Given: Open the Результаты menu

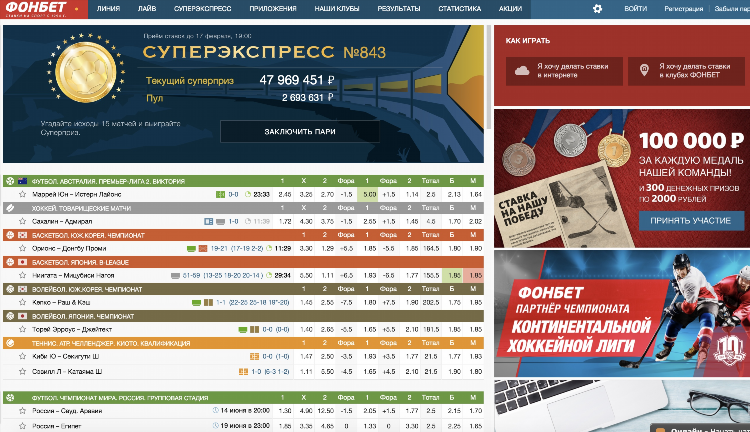Looking at the screenshot, I should (398, 9).
